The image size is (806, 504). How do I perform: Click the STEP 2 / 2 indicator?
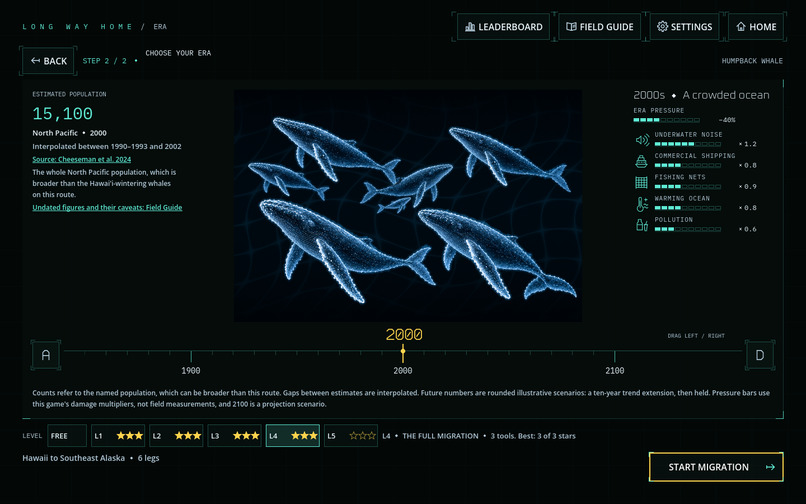coord(104,61)
